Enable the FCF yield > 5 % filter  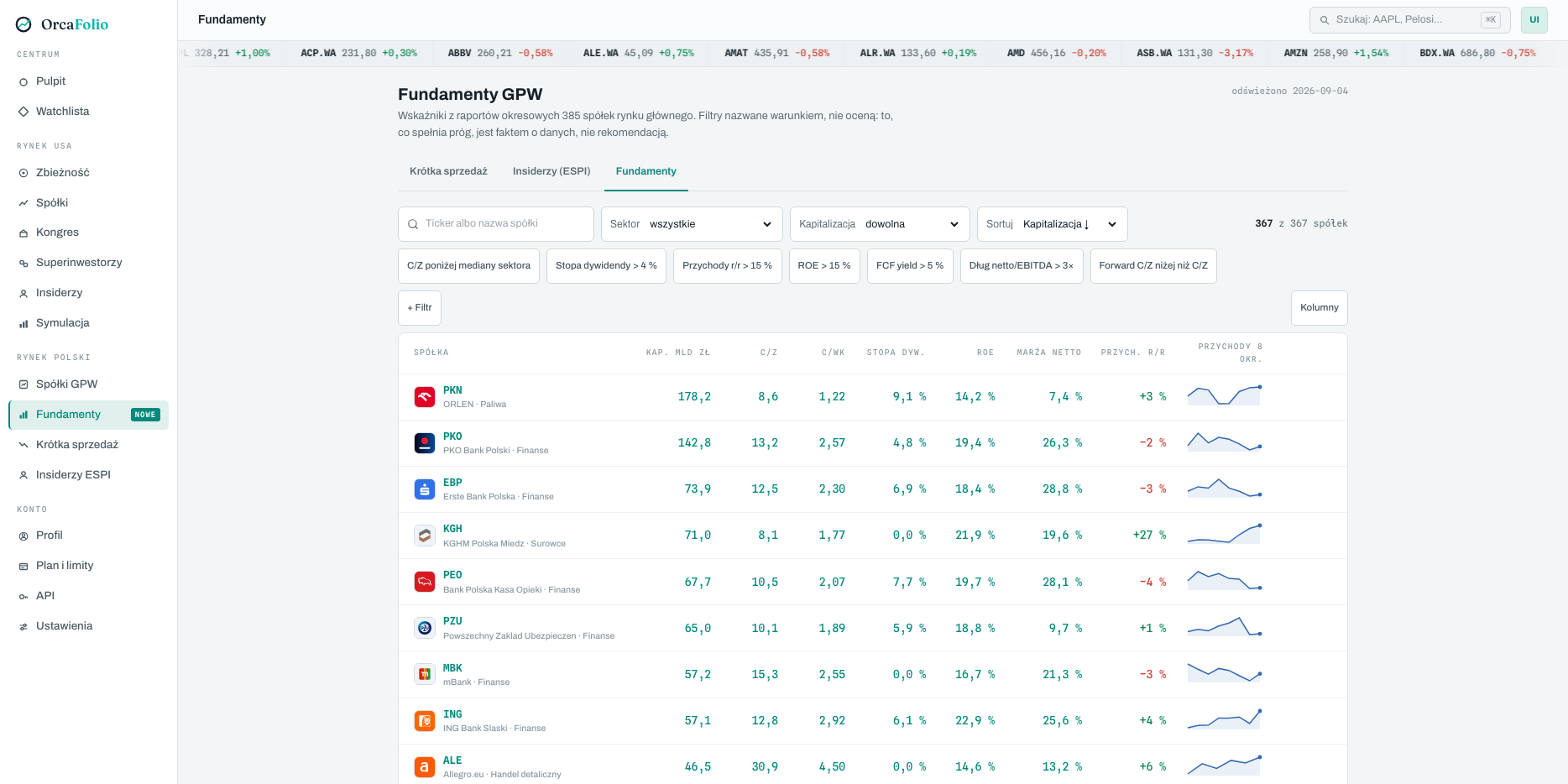(x=910, y=266)
